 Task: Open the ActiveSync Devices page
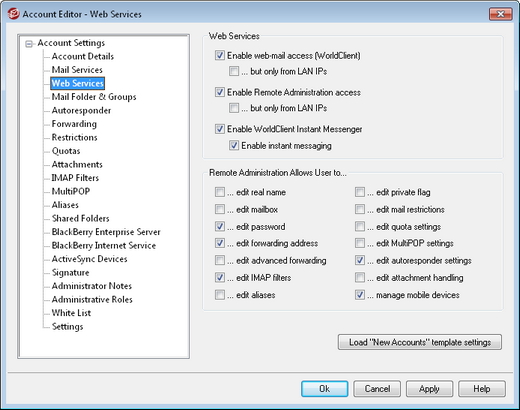(89, 259)
